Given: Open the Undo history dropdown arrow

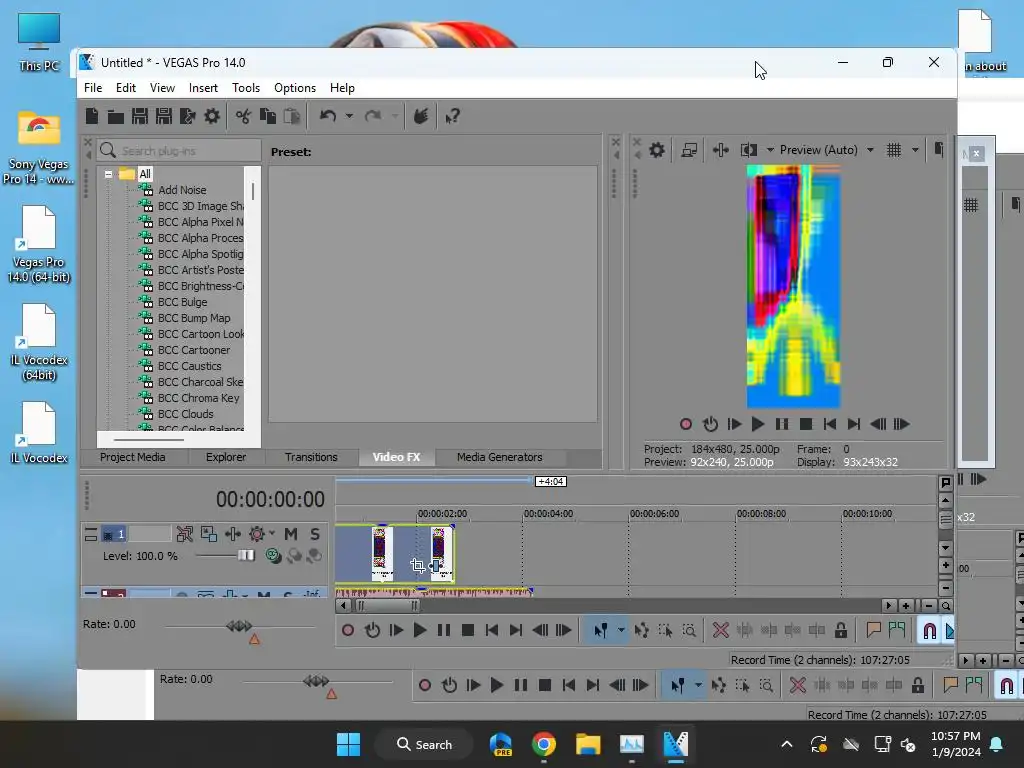Looking at the screenshot, I should [349, 116].
